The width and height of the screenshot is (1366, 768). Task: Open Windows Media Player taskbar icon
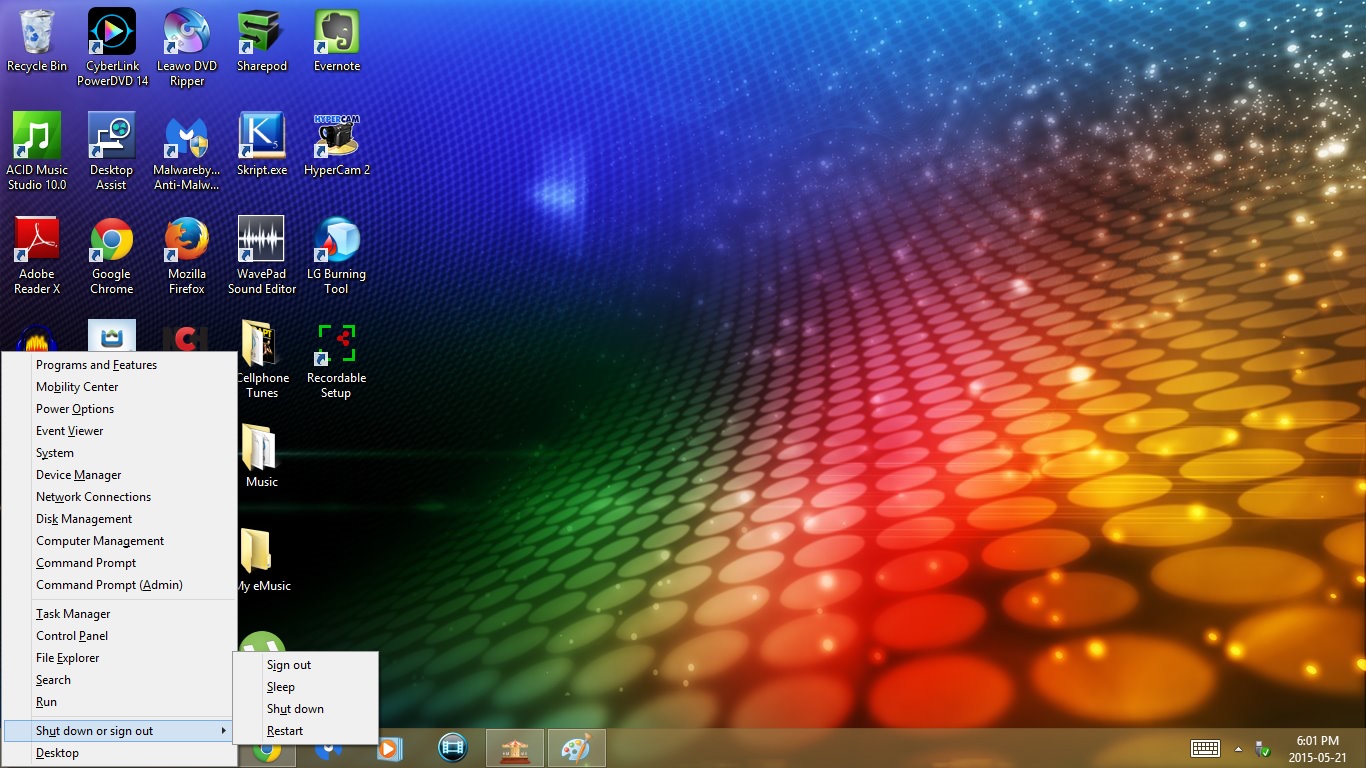(x=391, y=749)
